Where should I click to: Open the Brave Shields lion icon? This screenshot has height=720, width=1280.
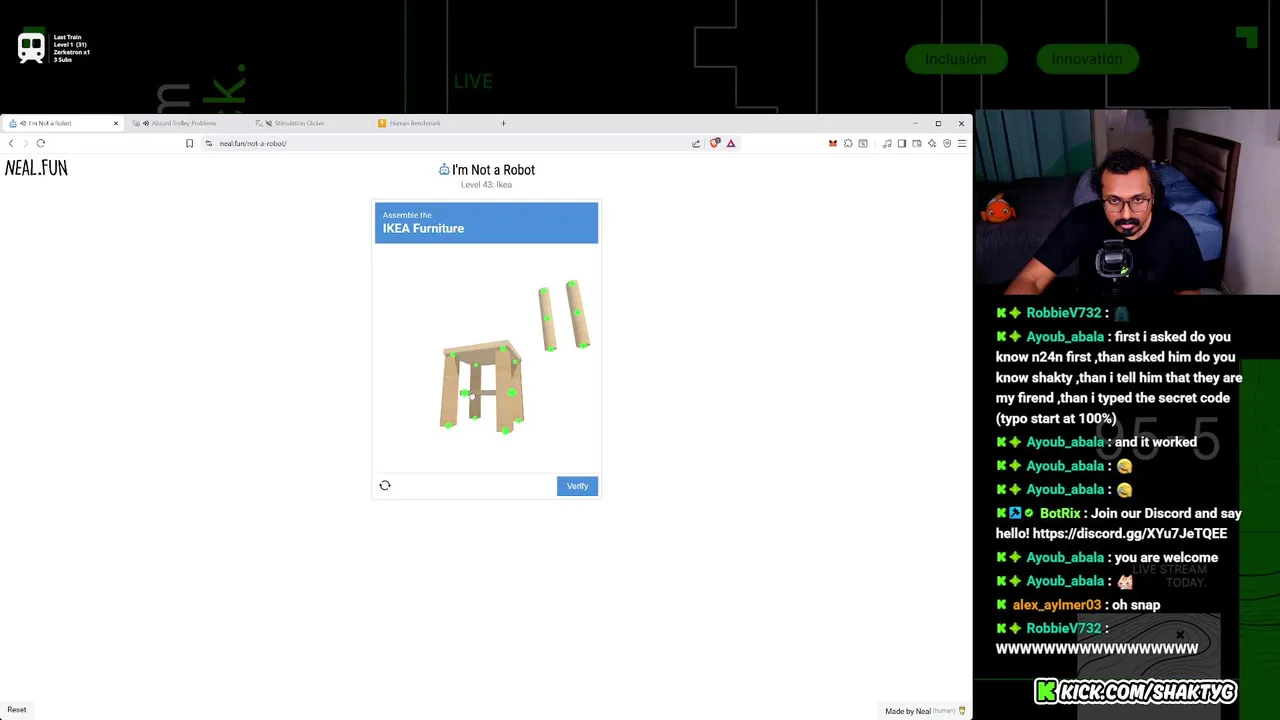(x=715, y=143)
